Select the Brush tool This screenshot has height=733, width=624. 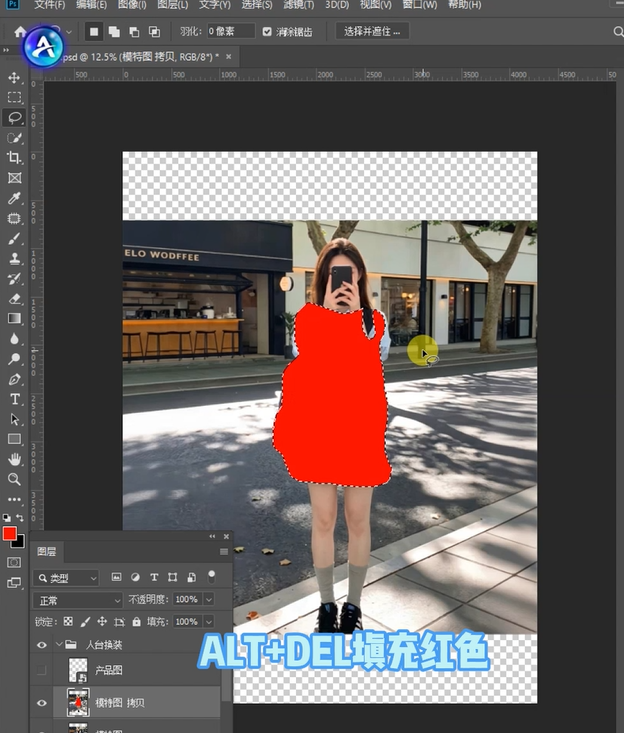[14, 238]
